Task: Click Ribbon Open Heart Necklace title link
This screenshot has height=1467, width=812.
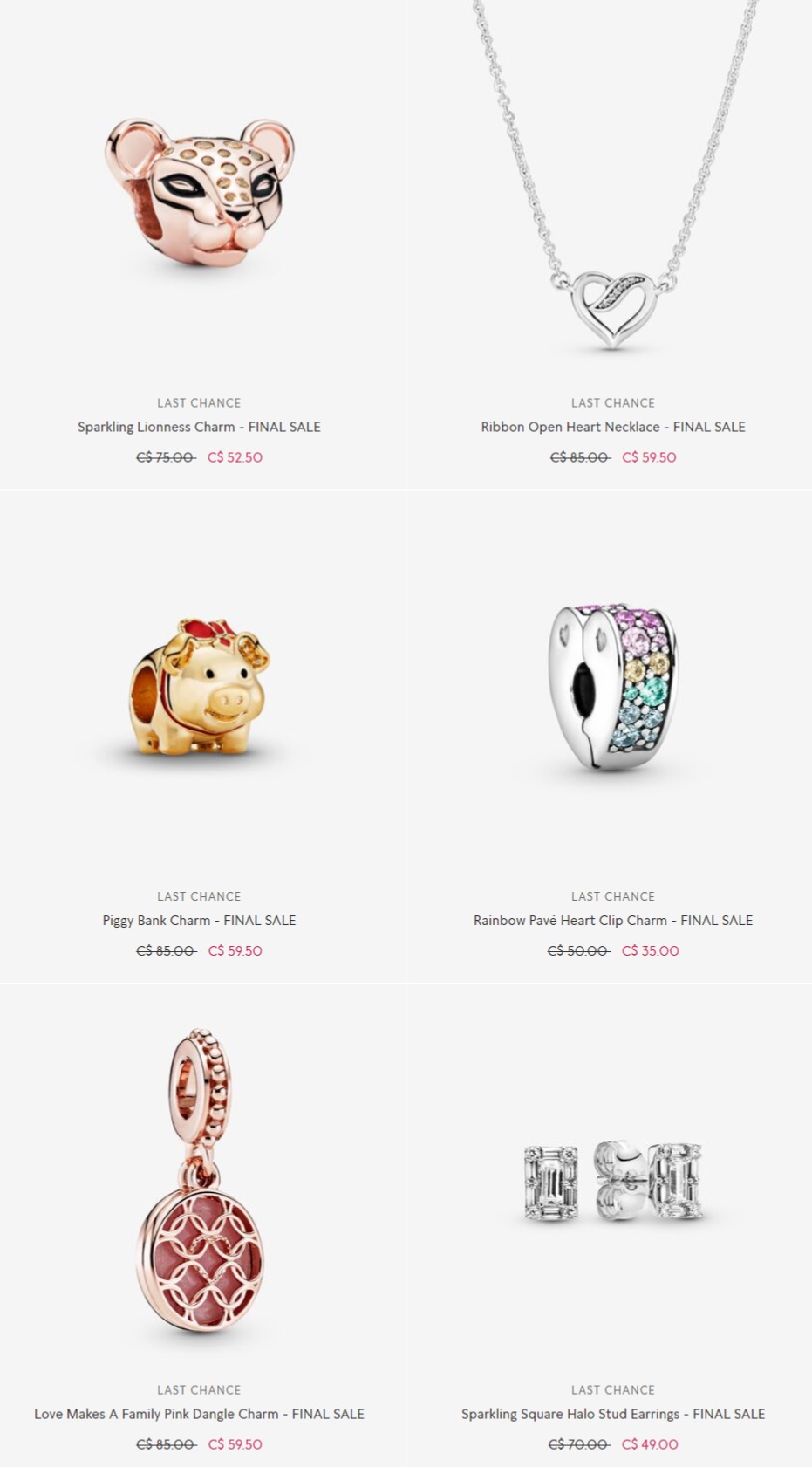Action: coord(613,427)
